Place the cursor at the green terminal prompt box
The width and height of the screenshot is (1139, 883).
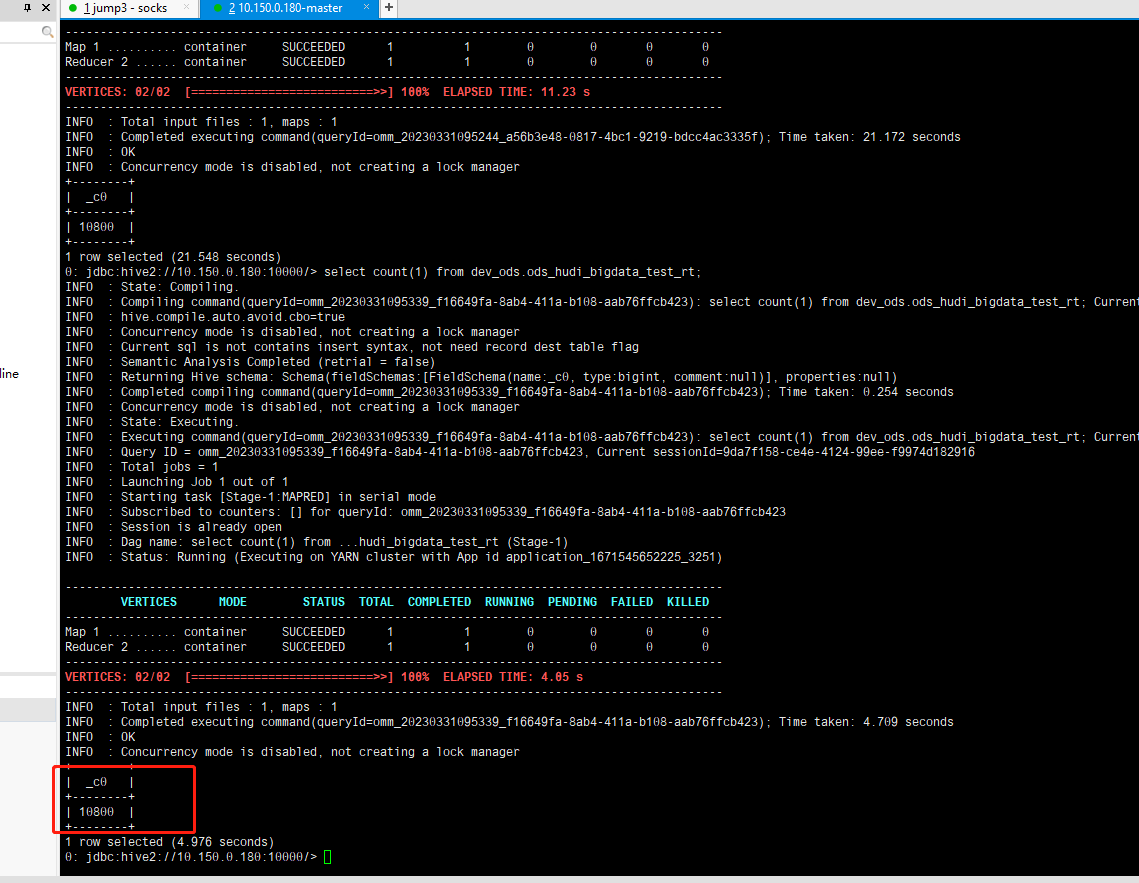328,857
